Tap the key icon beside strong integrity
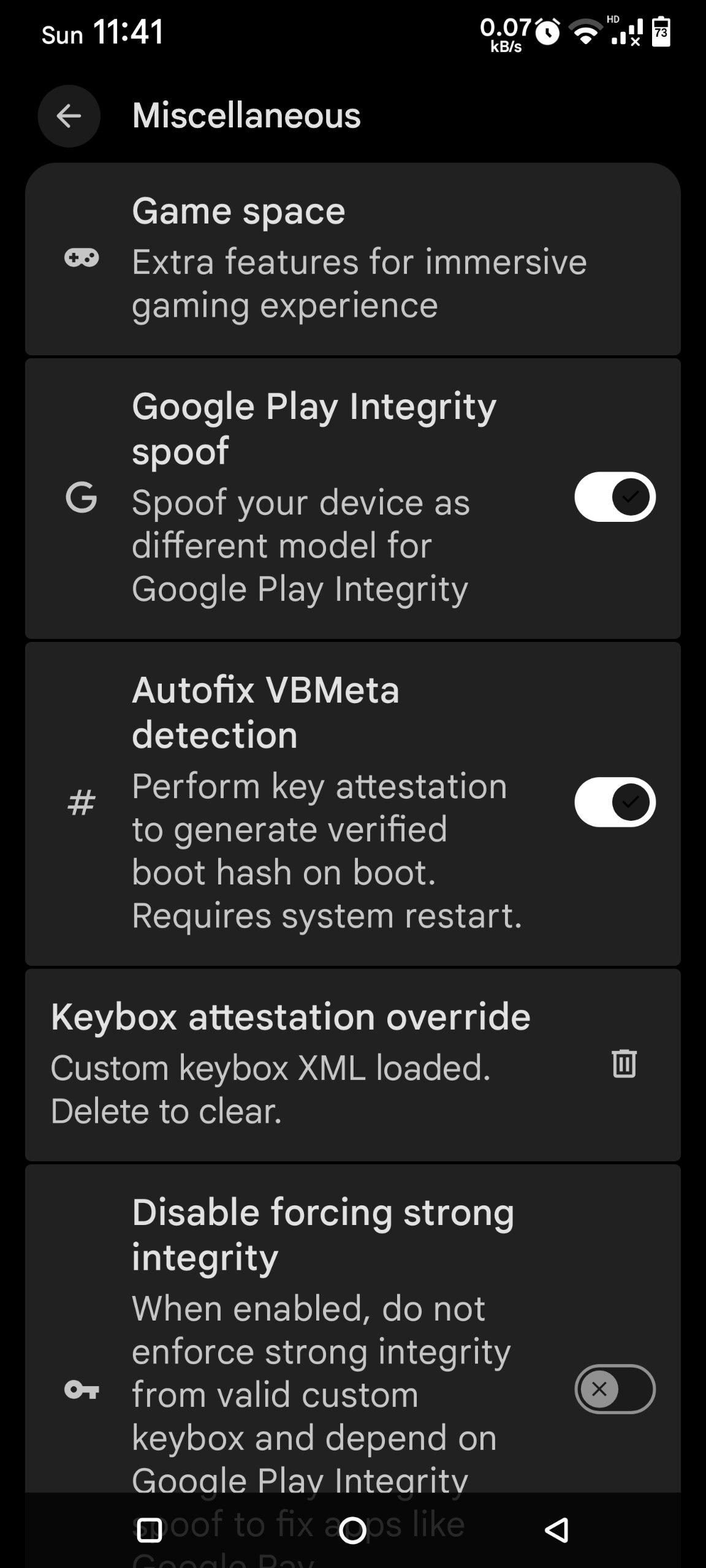Screen dimensions: 706x1568 pyautogui.click(x=82, y=1389)
